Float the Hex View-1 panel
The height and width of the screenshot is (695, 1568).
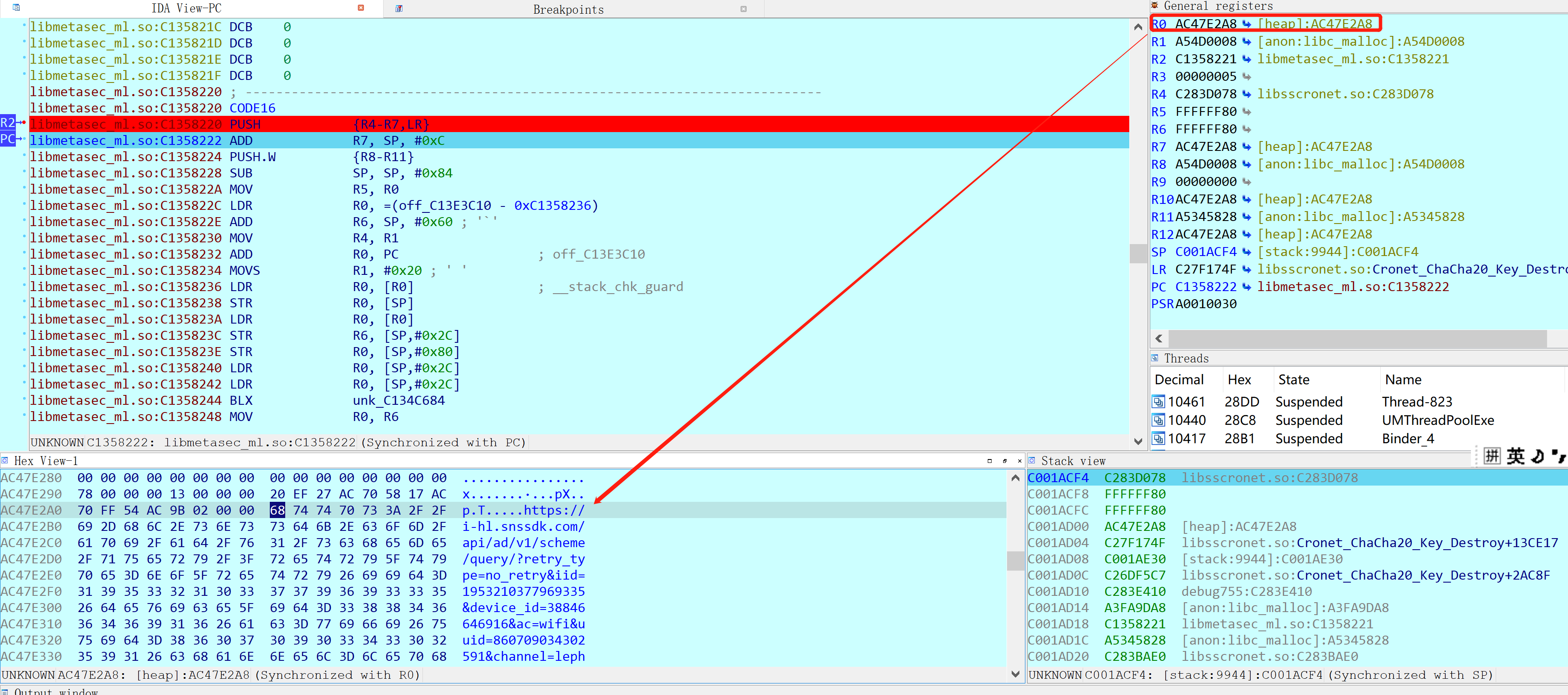point(1004,461)
